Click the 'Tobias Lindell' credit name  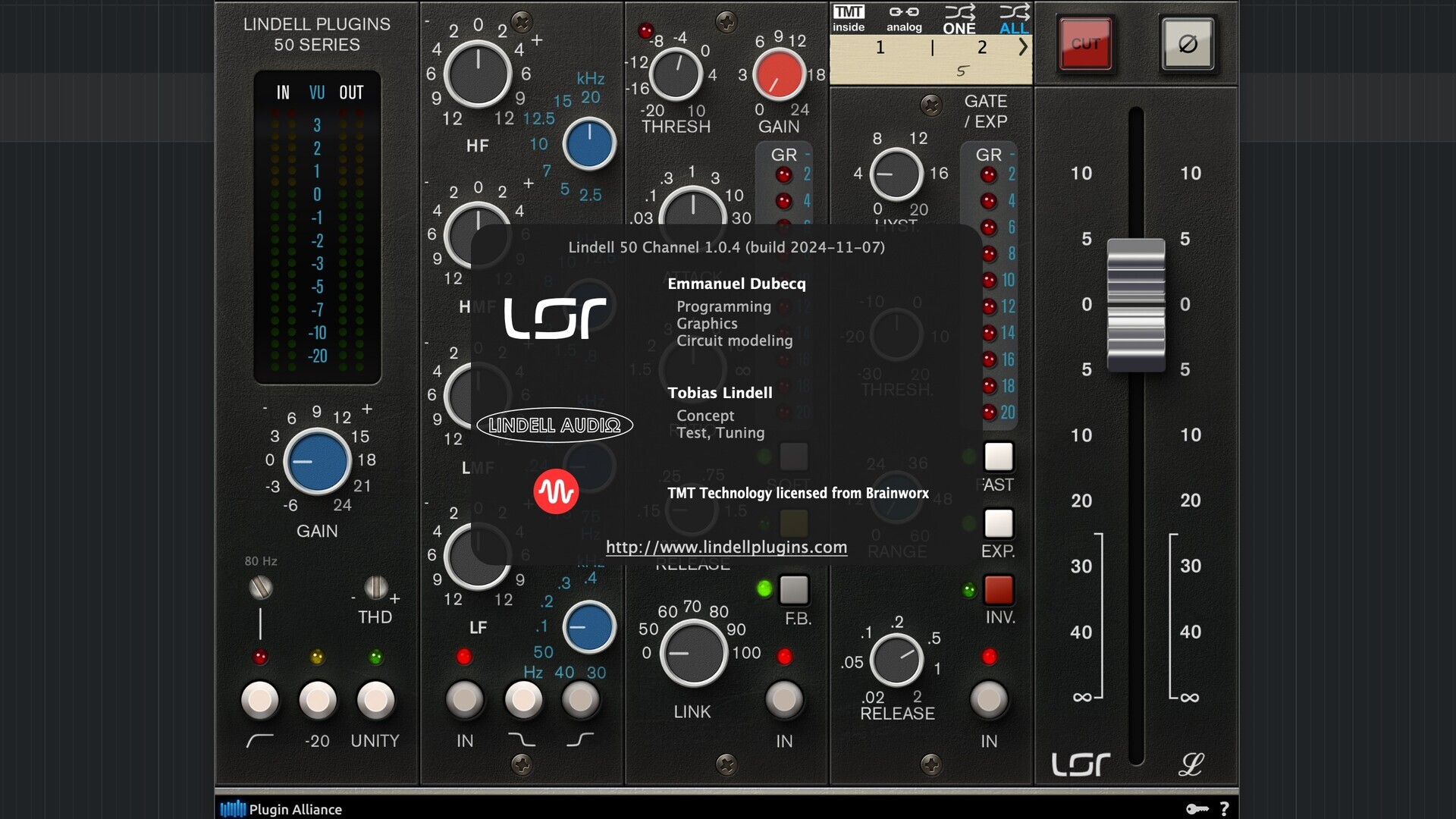pos(720,393)
